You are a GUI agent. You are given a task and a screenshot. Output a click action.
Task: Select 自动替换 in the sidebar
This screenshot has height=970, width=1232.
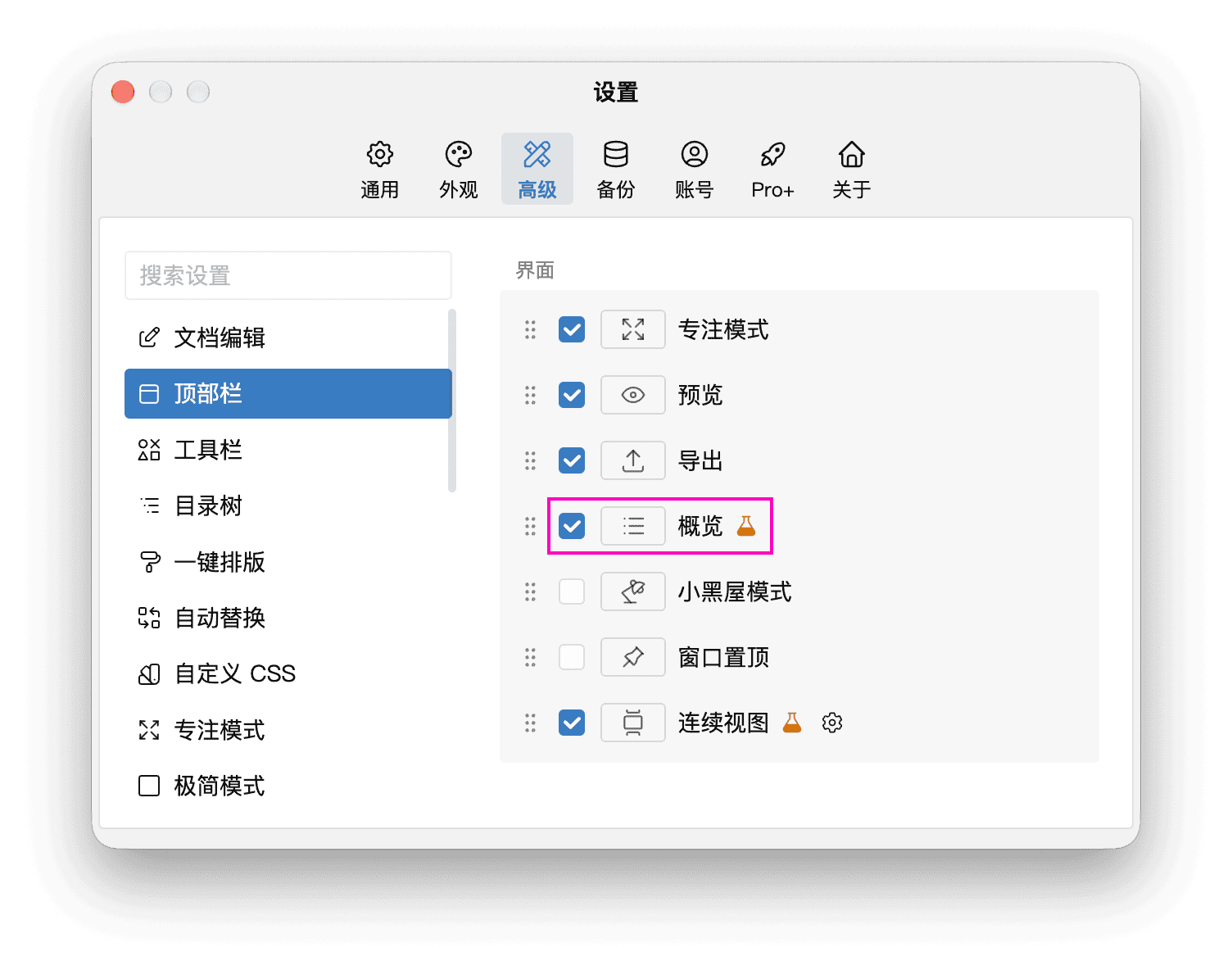tap(287, 618)
